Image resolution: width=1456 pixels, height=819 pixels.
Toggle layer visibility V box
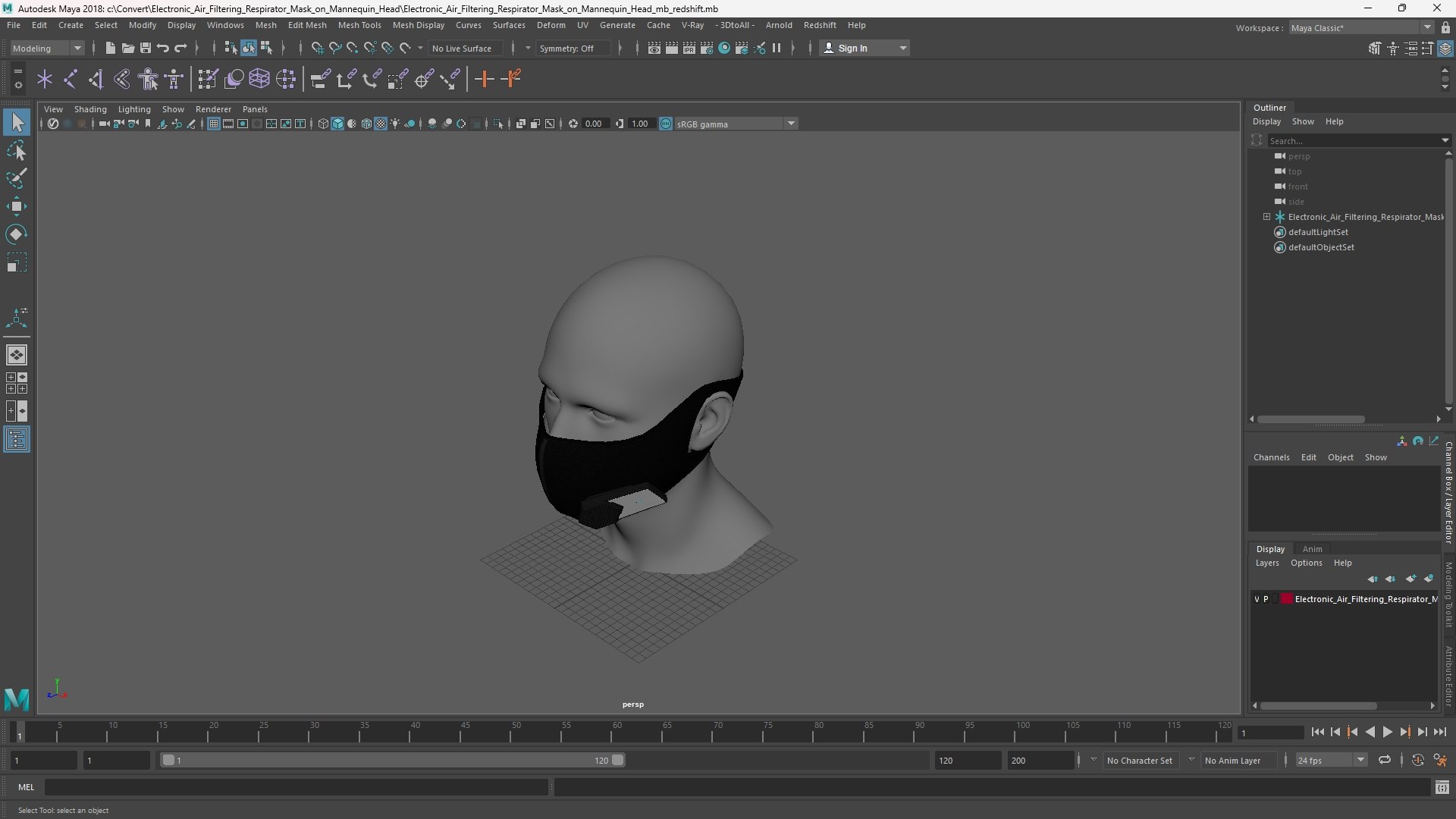[x=1257, y=599]
